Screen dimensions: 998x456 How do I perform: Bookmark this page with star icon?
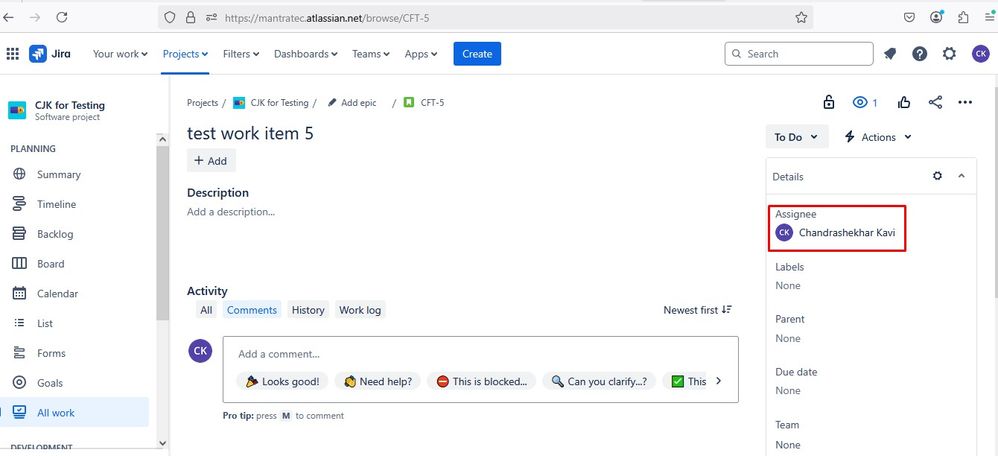801,18
